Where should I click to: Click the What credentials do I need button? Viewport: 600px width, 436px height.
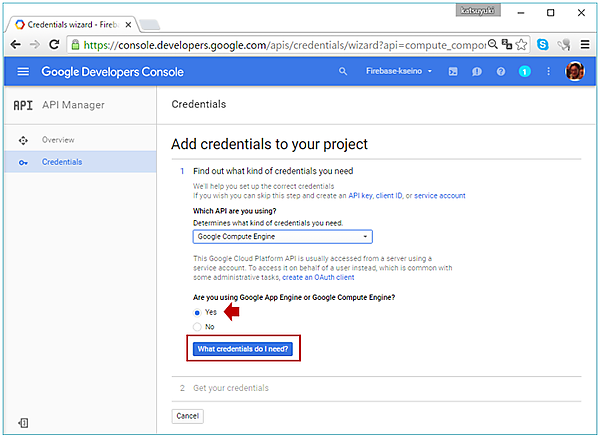coord(243,349)
